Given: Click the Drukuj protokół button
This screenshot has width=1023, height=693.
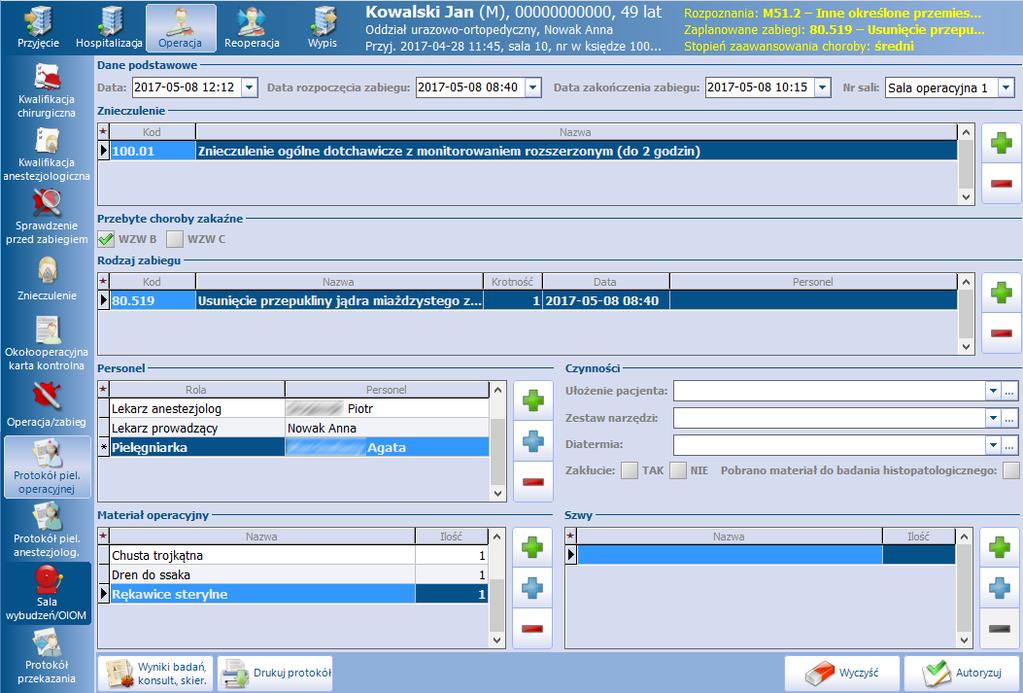Looking at the screenshot, I should [x=275, y=673].
